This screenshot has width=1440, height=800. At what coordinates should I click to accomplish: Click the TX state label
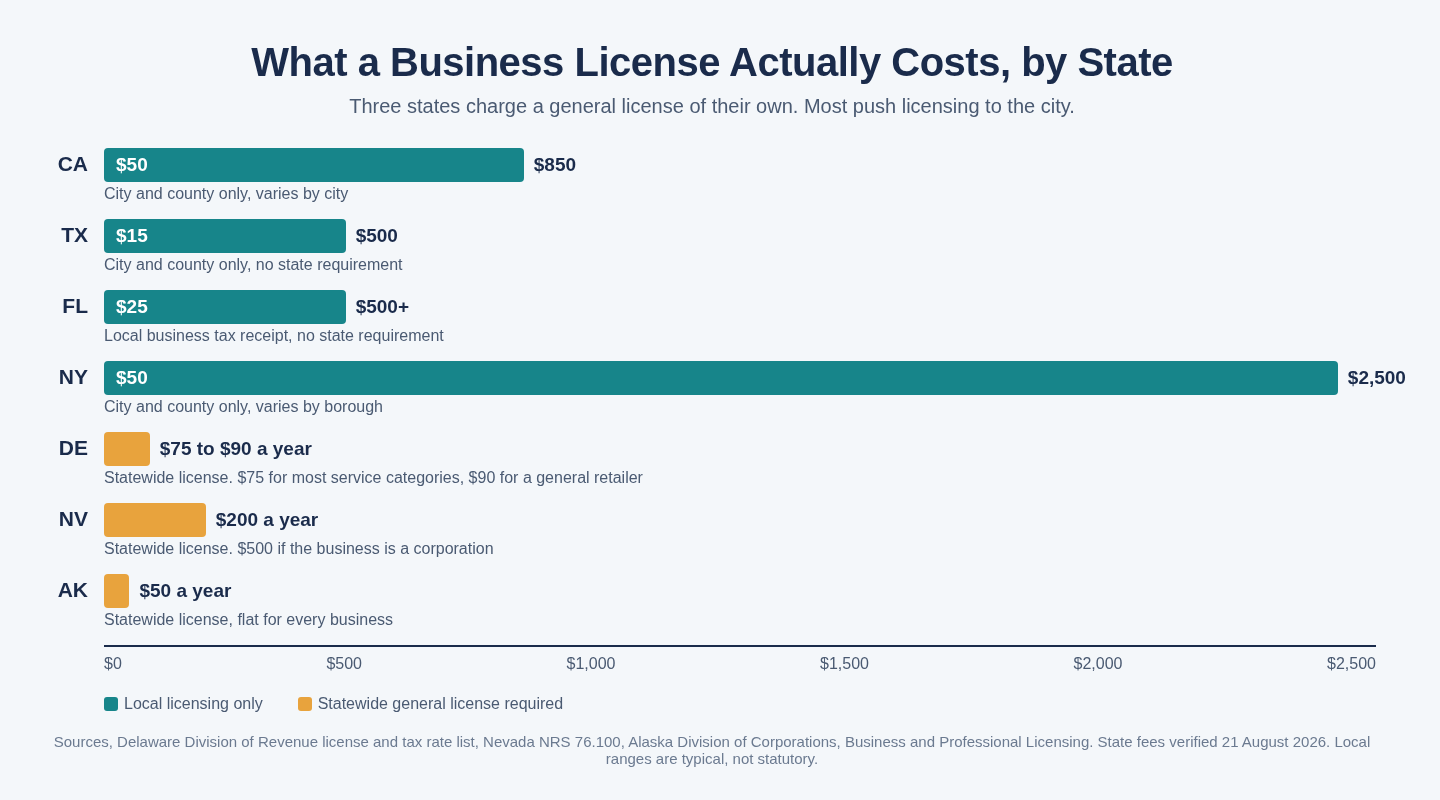tap(74, 235)
